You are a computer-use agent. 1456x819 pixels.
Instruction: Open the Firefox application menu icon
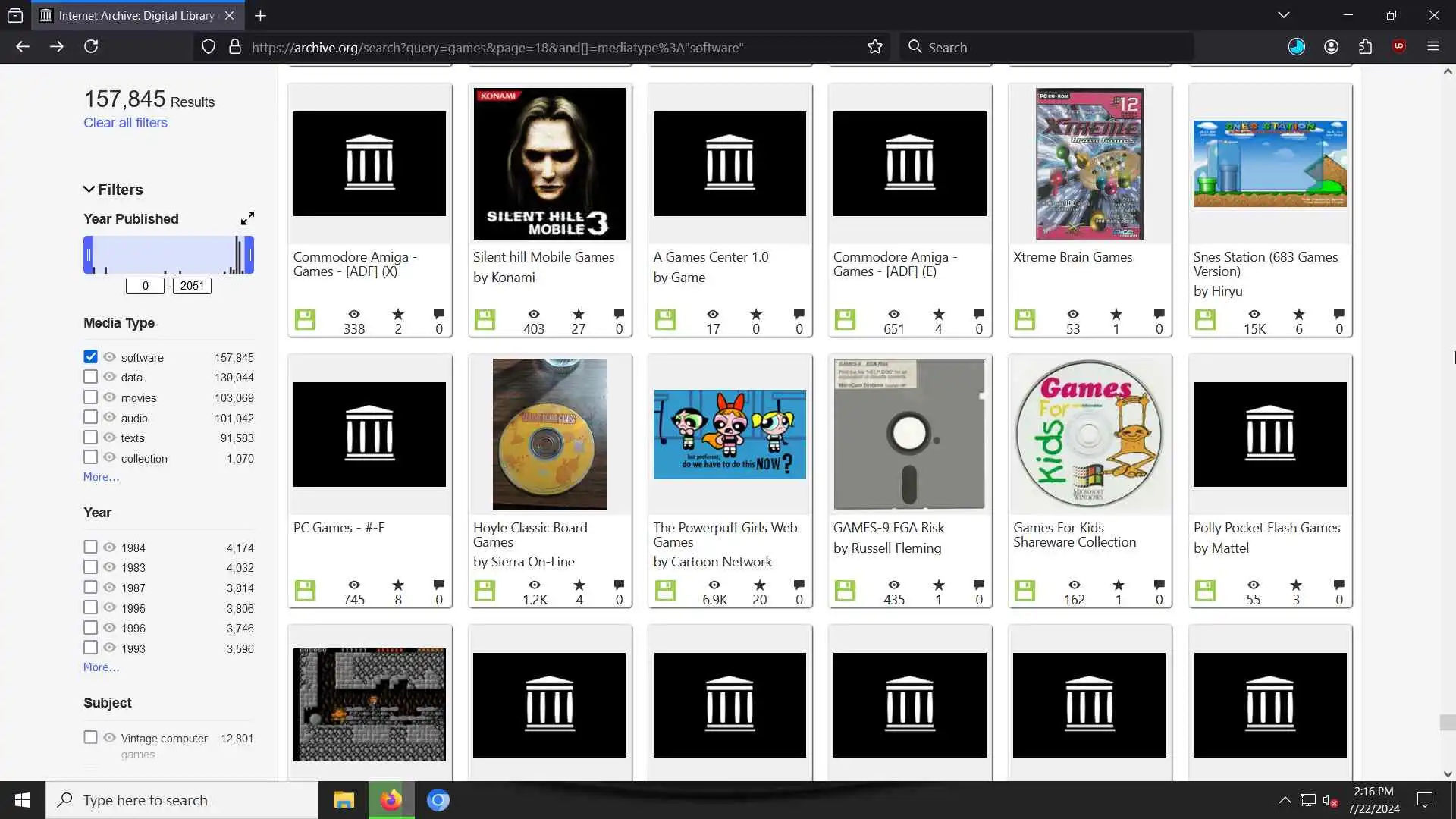click(1432, 47)
